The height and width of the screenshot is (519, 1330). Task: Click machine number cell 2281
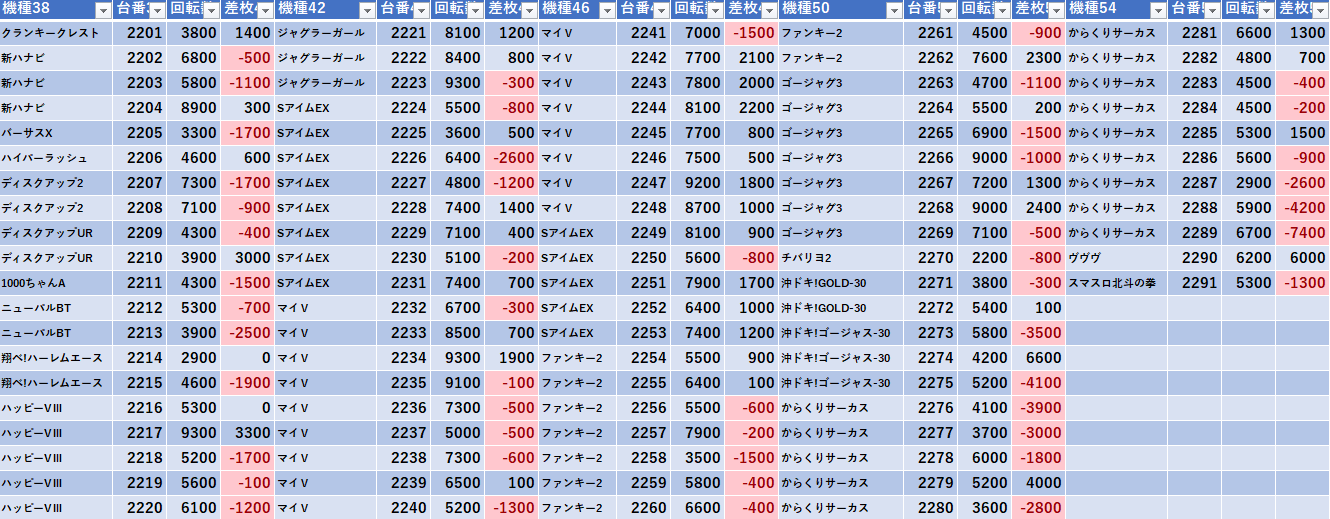[x=1195, y=33]
